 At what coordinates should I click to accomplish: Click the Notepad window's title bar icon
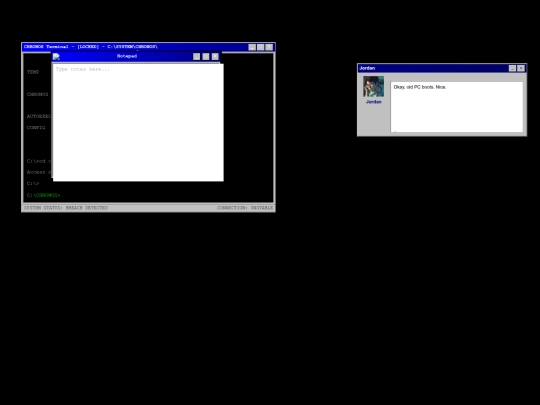click(56, 56)
